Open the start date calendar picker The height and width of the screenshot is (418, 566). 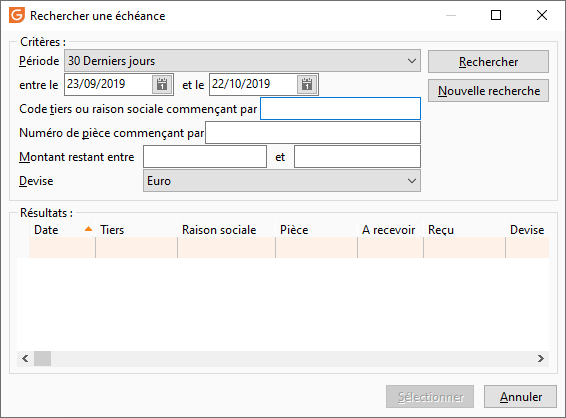[x=162, y=84]
